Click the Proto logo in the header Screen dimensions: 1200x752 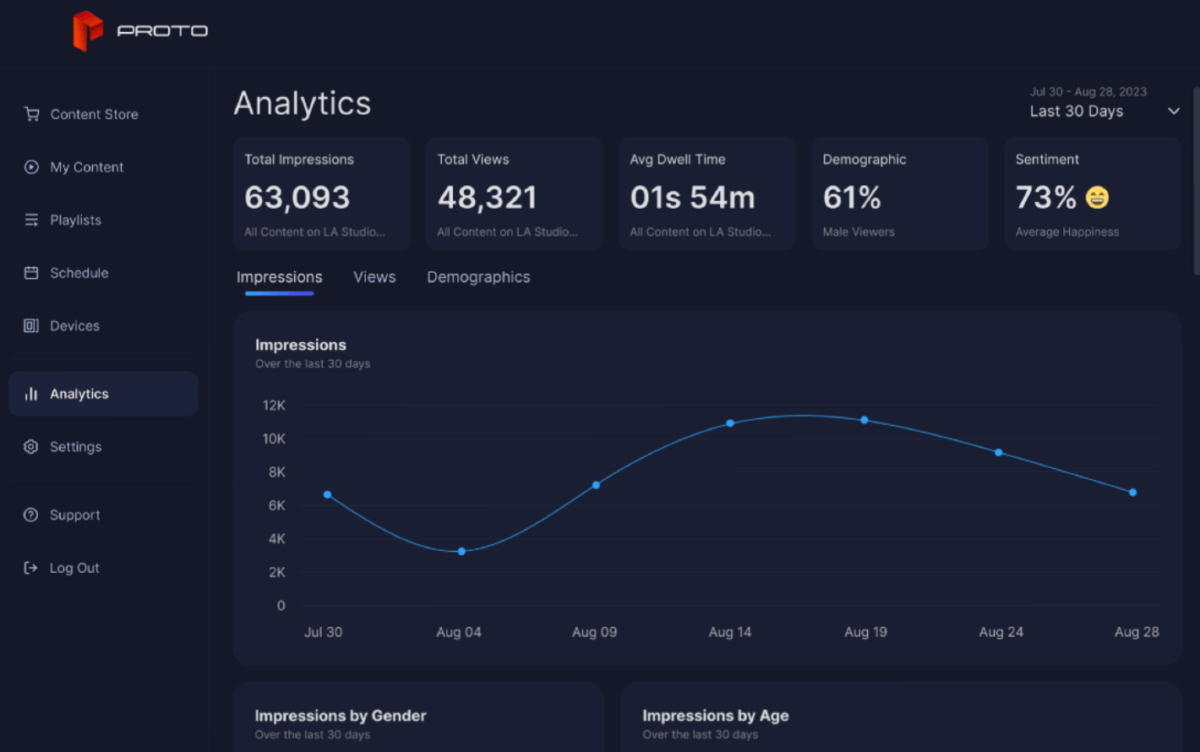coord(140,30)
